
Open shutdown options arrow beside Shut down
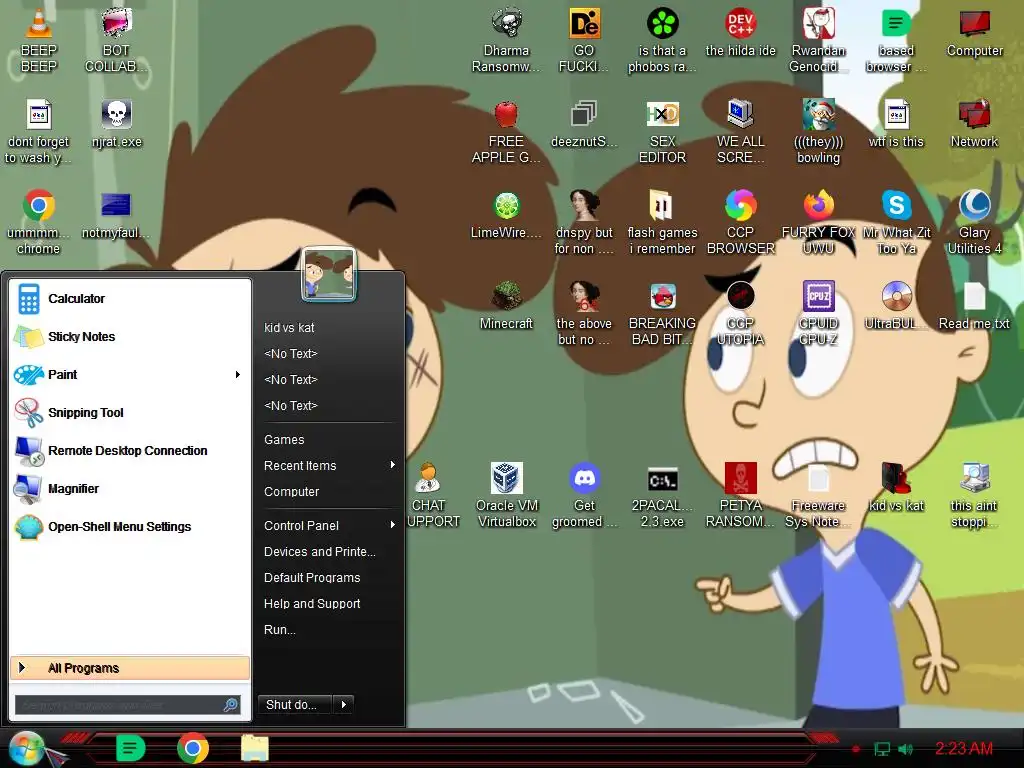coord(344,705)
